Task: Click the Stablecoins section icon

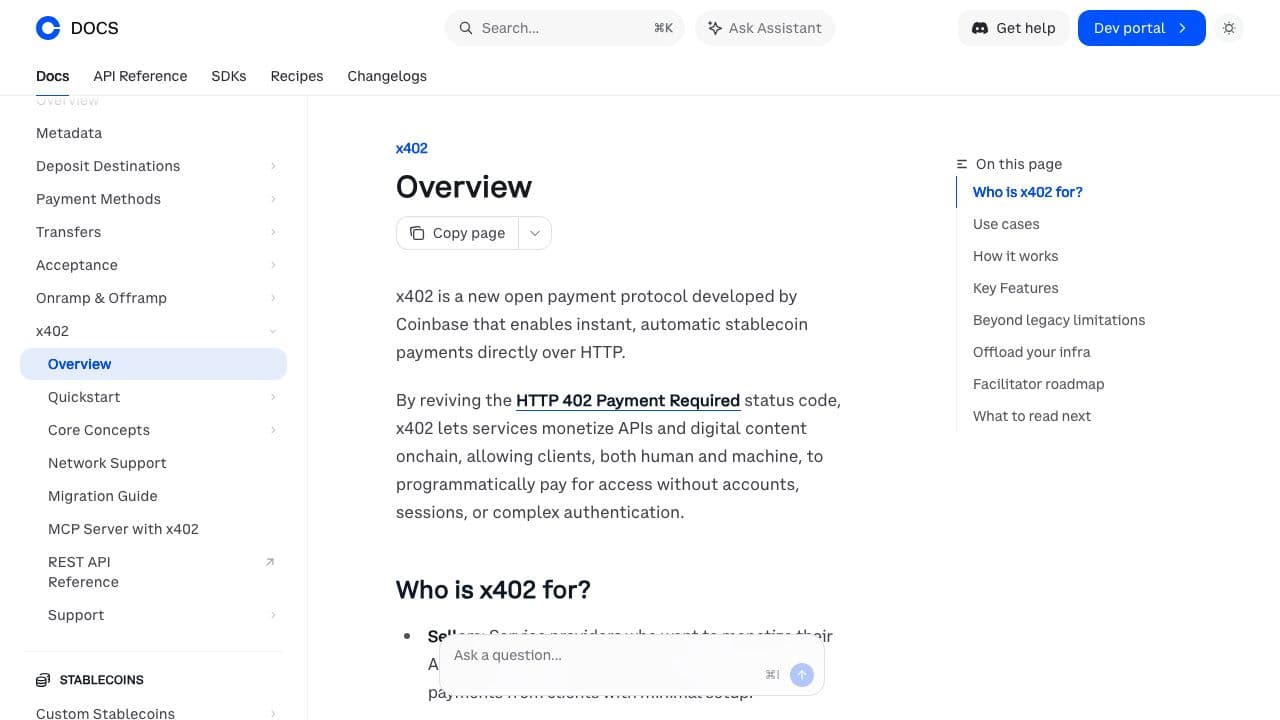Action: click(x=43, y=680)
